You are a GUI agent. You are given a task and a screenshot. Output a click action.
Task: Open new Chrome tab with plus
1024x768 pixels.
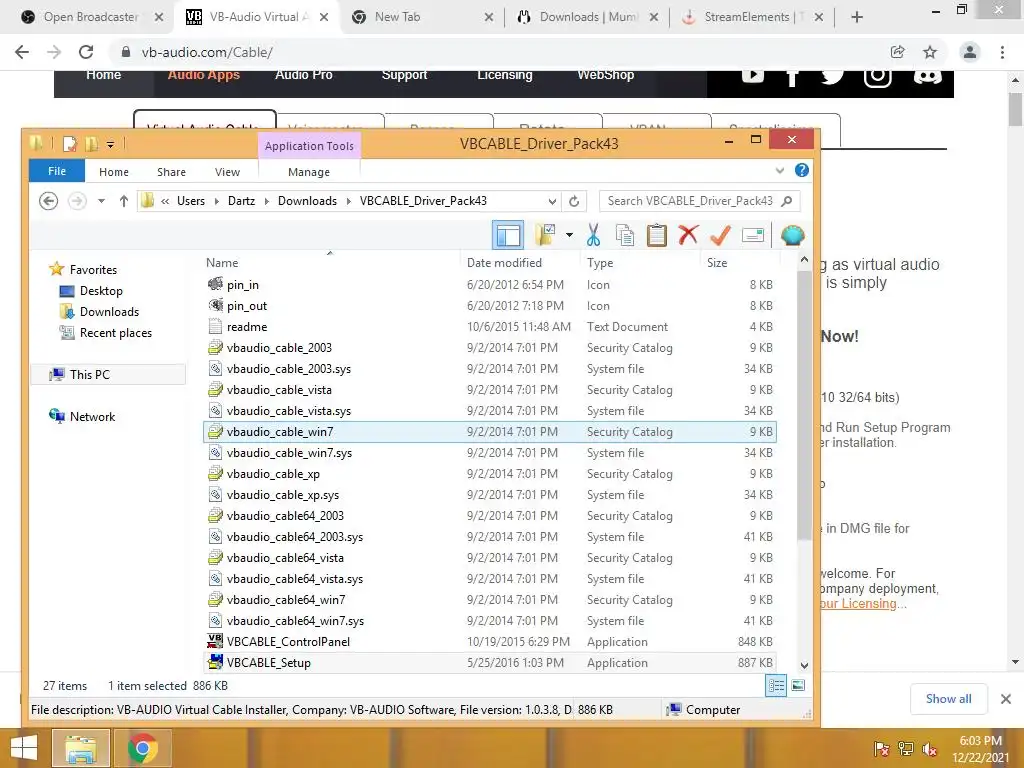[857, 17]
